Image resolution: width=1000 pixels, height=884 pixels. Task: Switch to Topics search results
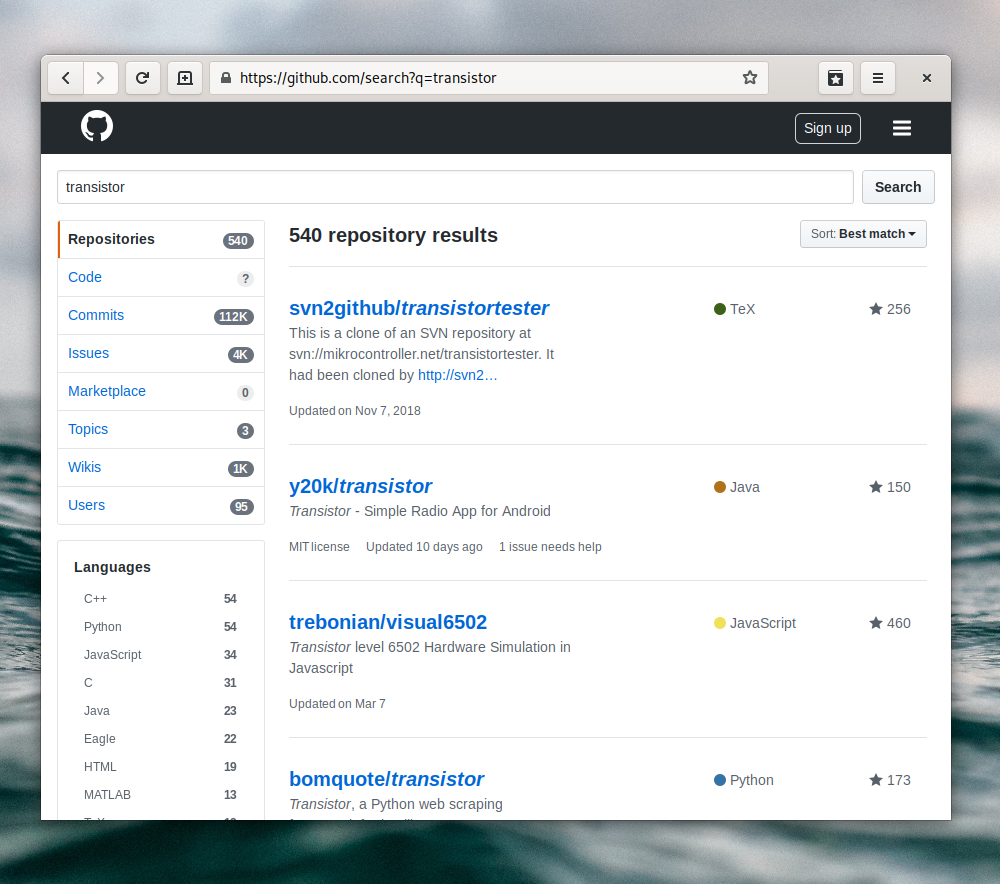coord(161,429)
